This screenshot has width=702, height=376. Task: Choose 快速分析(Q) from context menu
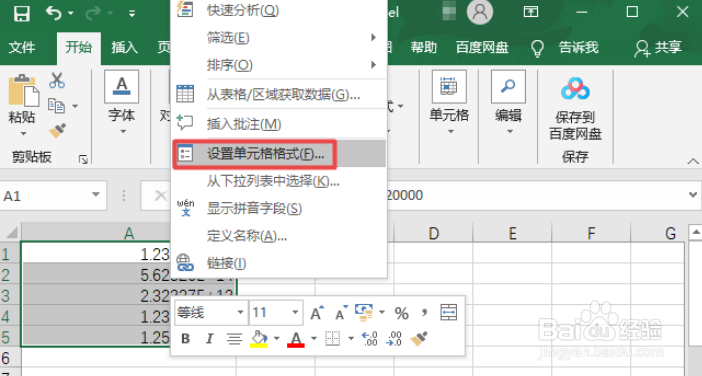[278, 10]
